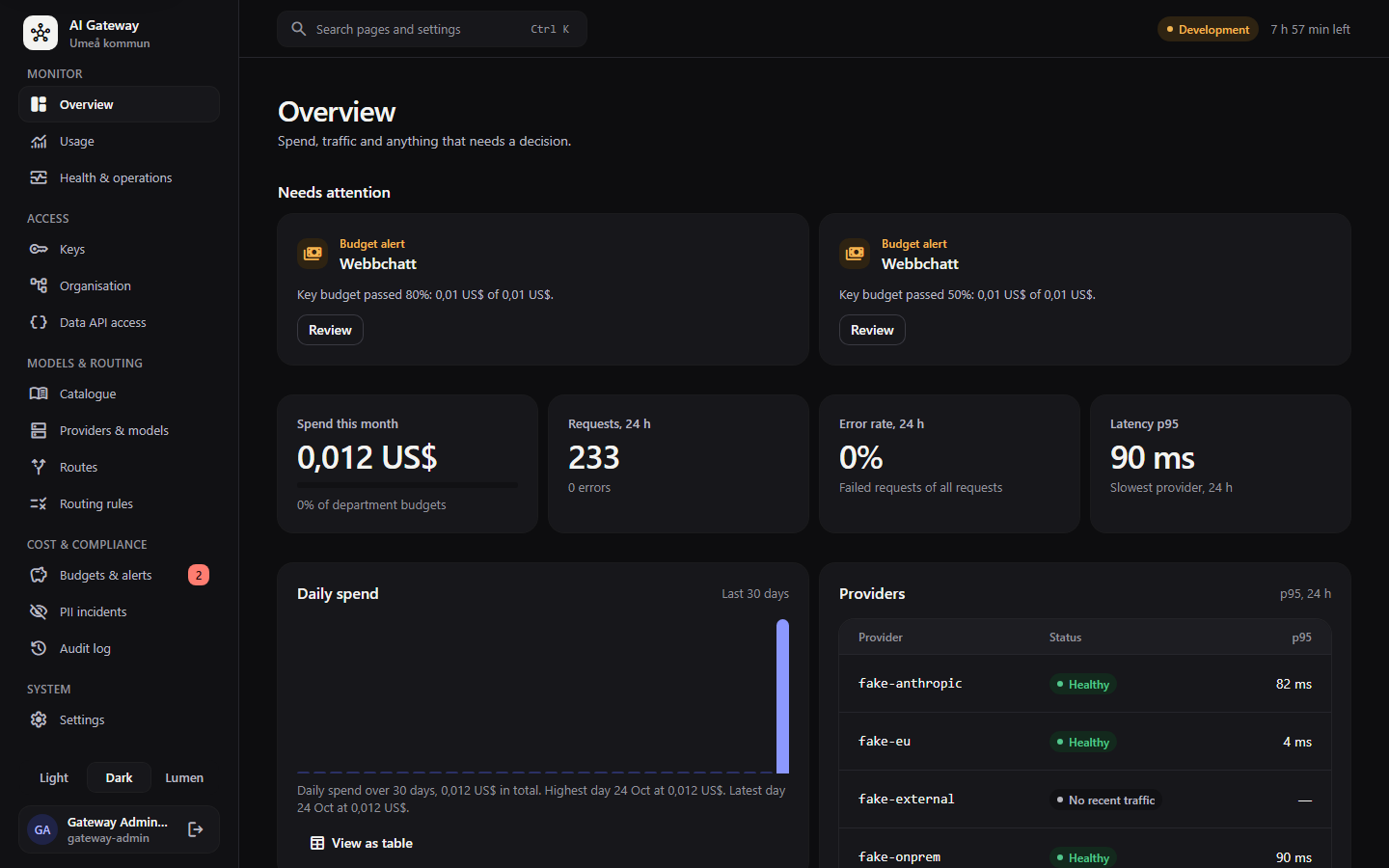Click the Development environment badge
The image size is (1389, 868).
coord(1208,29)
